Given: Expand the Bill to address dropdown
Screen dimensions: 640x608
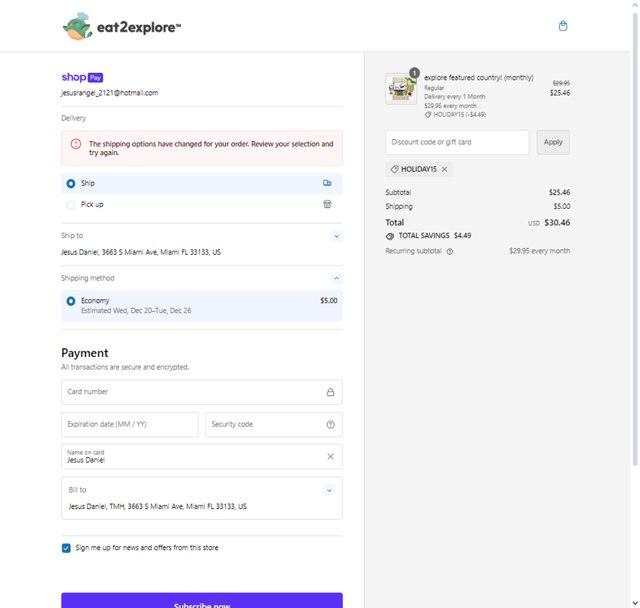Looking at the screenshot, I should (329, 490).
